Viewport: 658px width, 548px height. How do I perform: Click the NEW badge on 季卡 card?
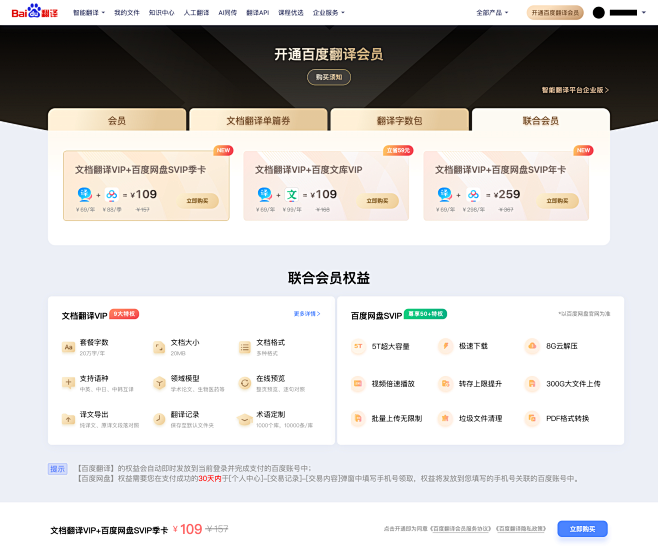point(223,150)
